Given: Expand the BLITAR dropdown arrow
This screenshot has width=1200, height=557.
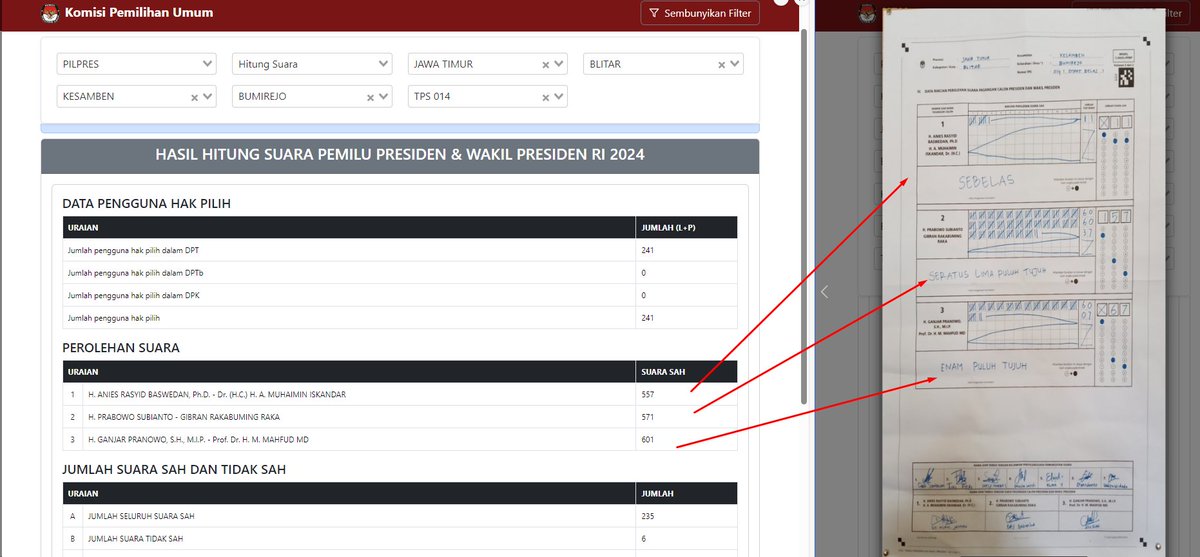Looking at the screenshot, I should pos(735,64).
